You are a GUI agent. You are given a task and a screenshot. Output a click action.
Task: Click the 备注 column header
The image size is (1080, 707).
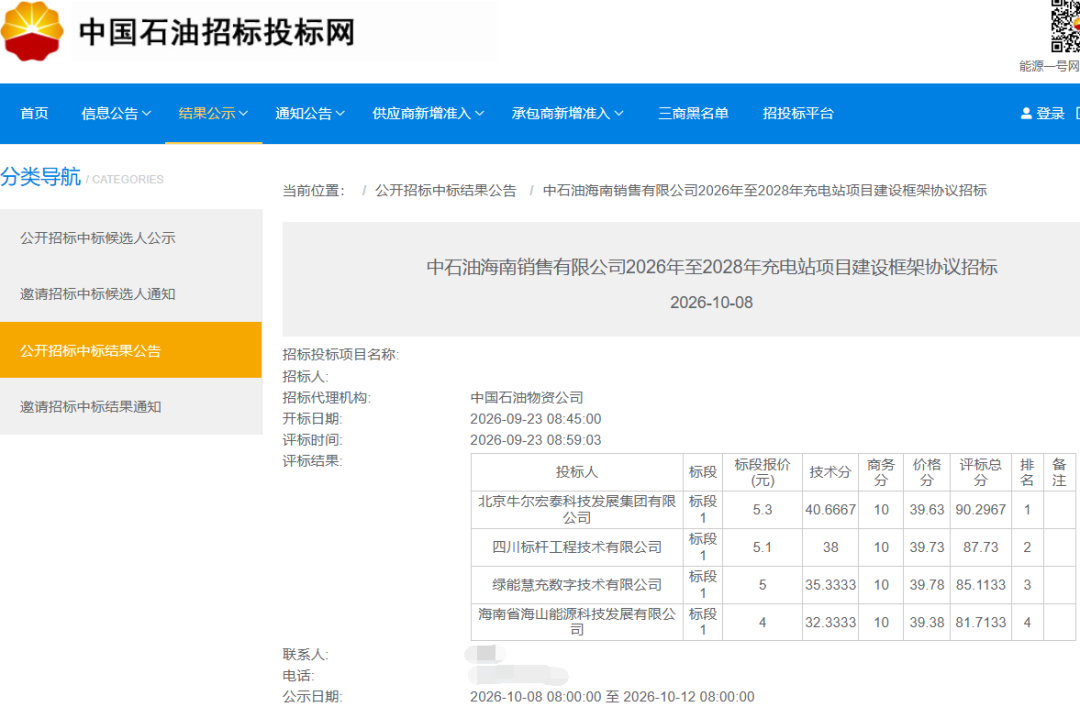(x=1059, y=472)
